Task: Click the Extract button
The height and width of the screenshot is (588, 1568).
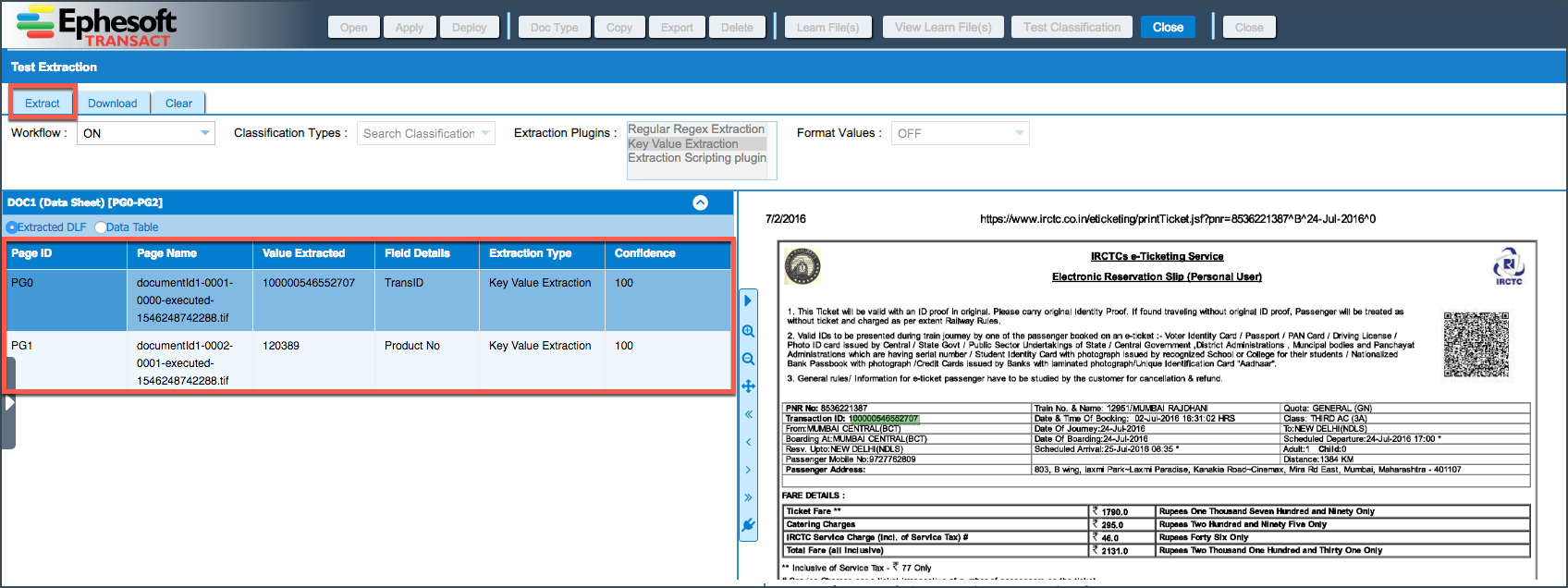Action: click(43, 103)
